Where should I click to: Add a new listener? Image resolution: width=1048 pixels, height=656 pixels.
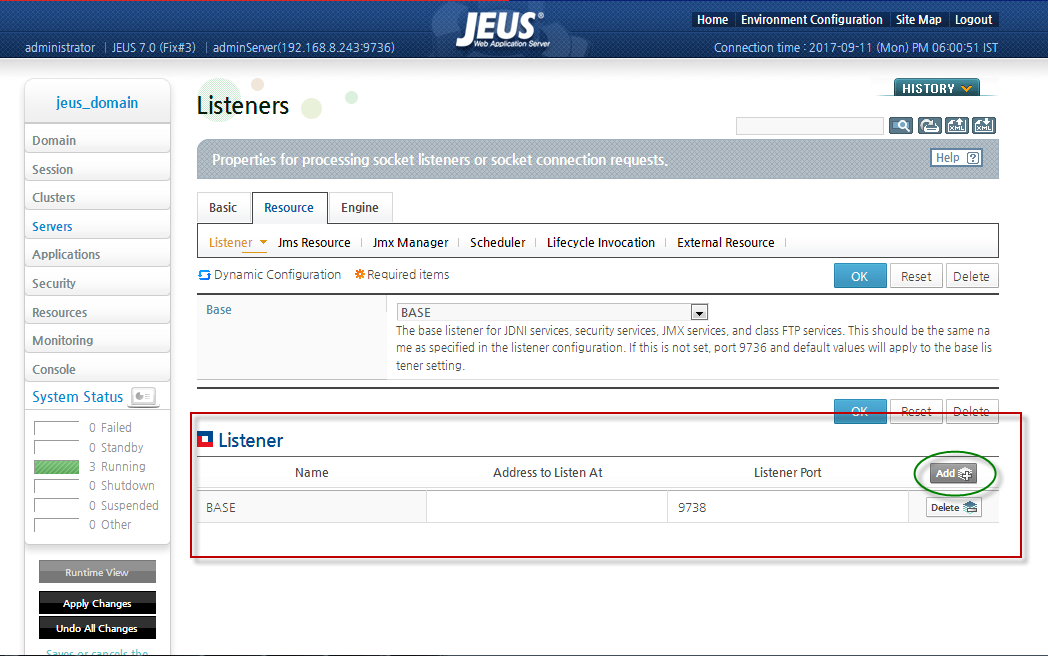tap(953, 473)
